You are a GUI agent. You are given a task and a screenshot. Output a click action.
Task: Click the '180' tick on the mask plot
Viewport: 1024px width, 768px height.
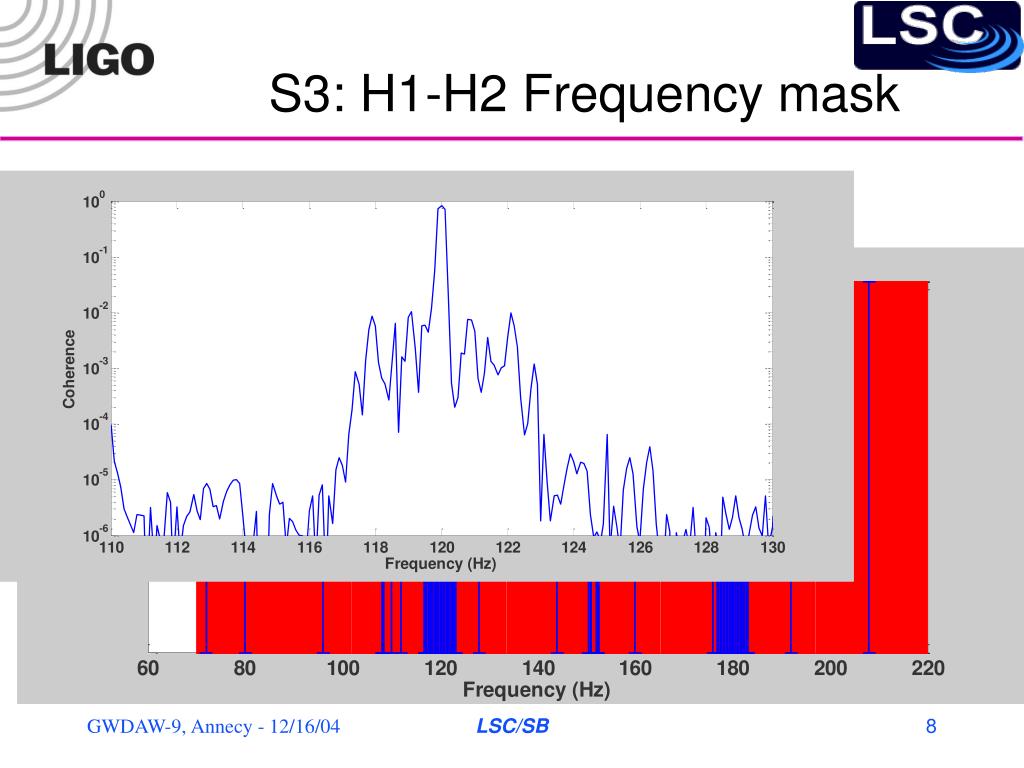click(733, 668)
